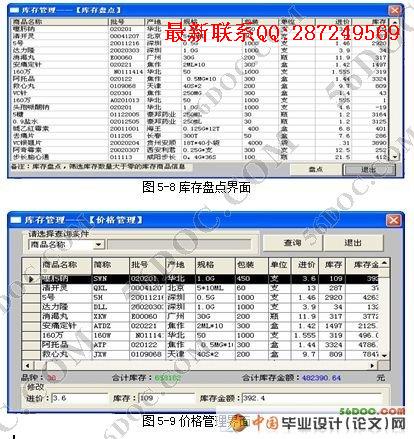Close the 价格管理 window
414x439 pixels.
pyautogui.click(x=394, y=220)
